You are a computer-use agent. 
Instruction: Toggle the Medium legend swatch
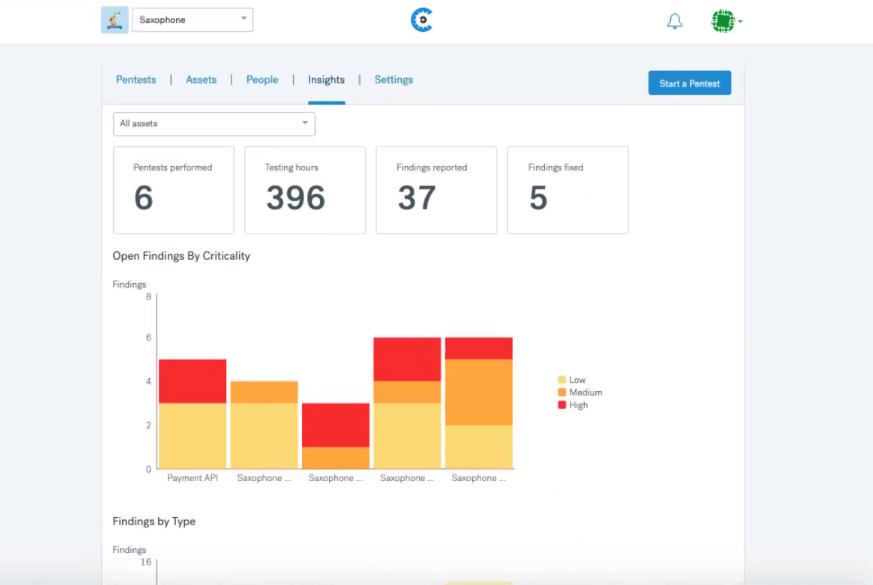[x=562, y=392]
